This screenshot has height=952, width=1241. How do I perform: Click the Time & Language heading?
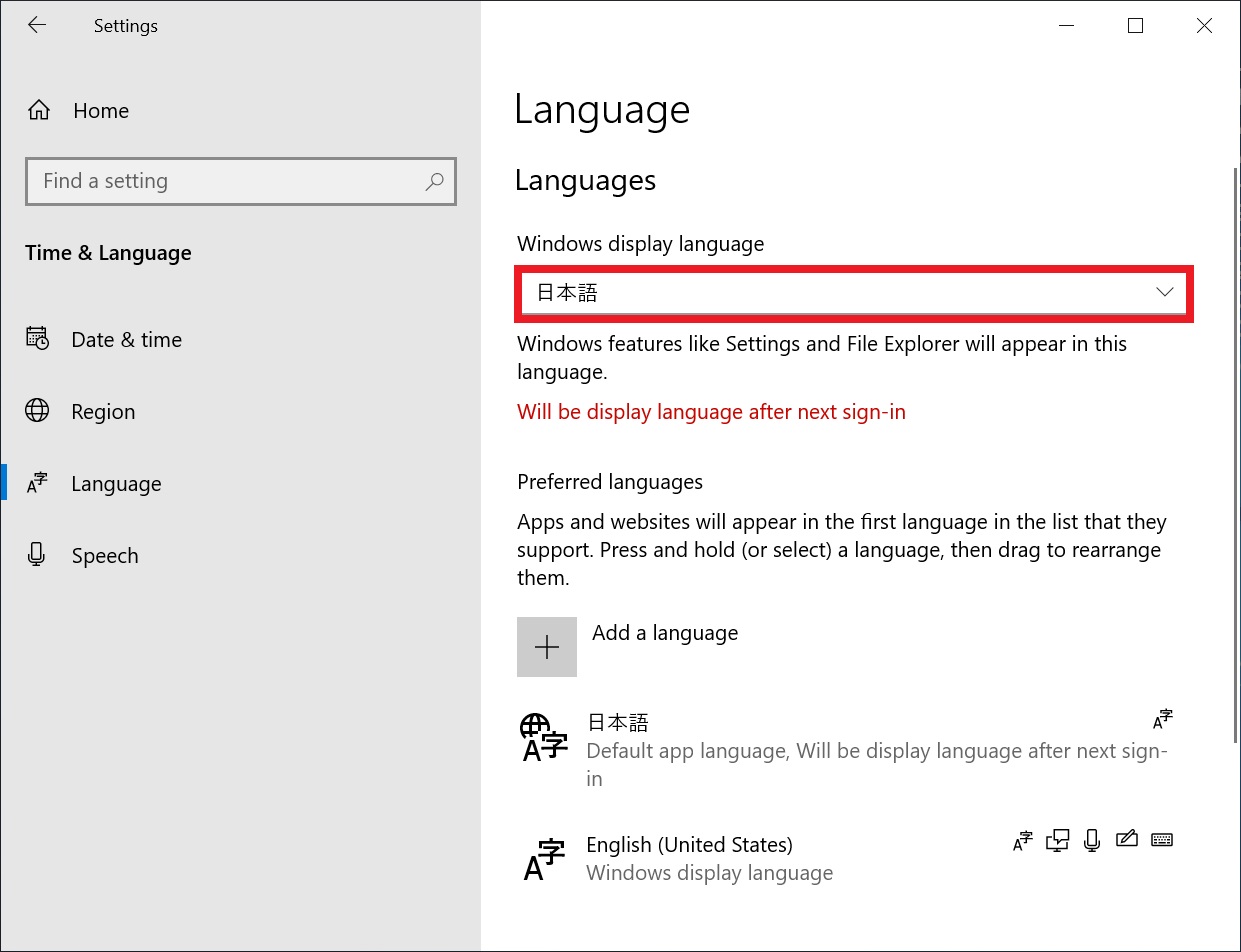[x=108, y=253]
